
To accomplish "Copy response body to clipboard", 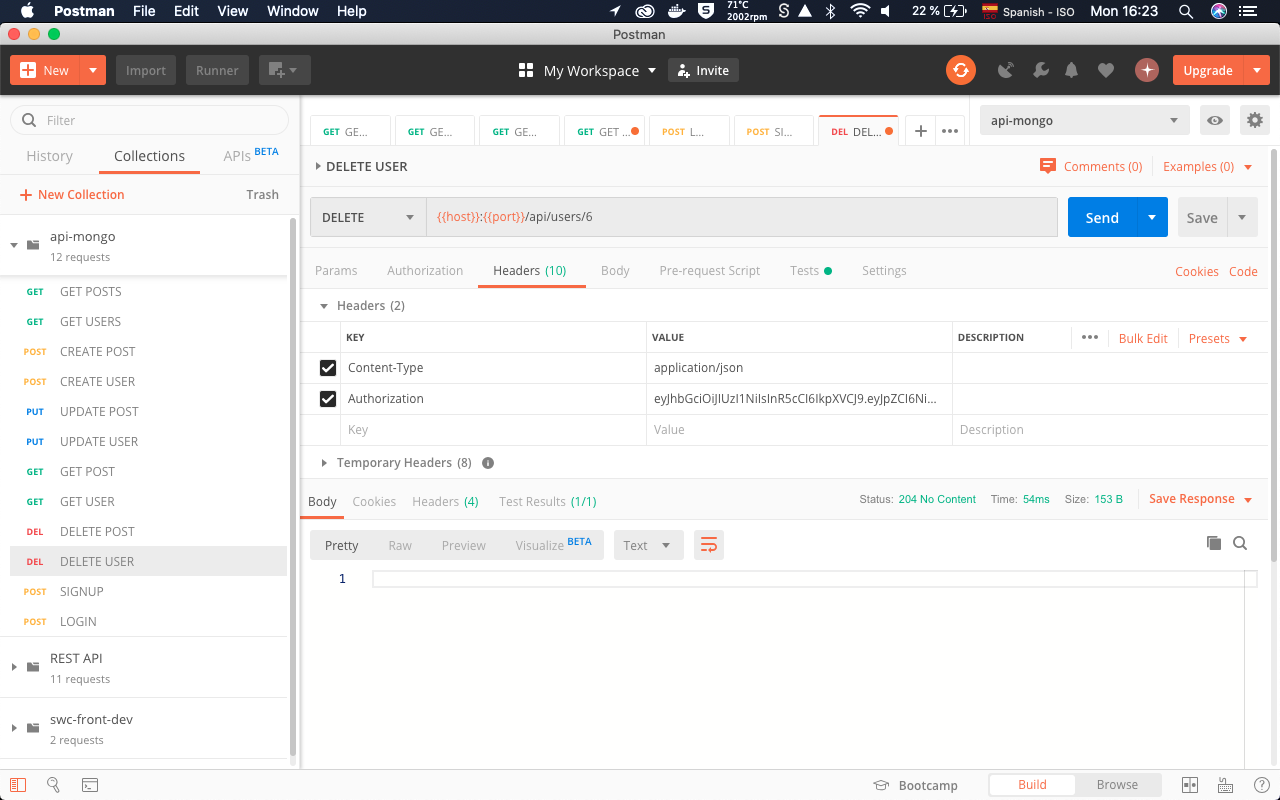I will coord(1214,543).
